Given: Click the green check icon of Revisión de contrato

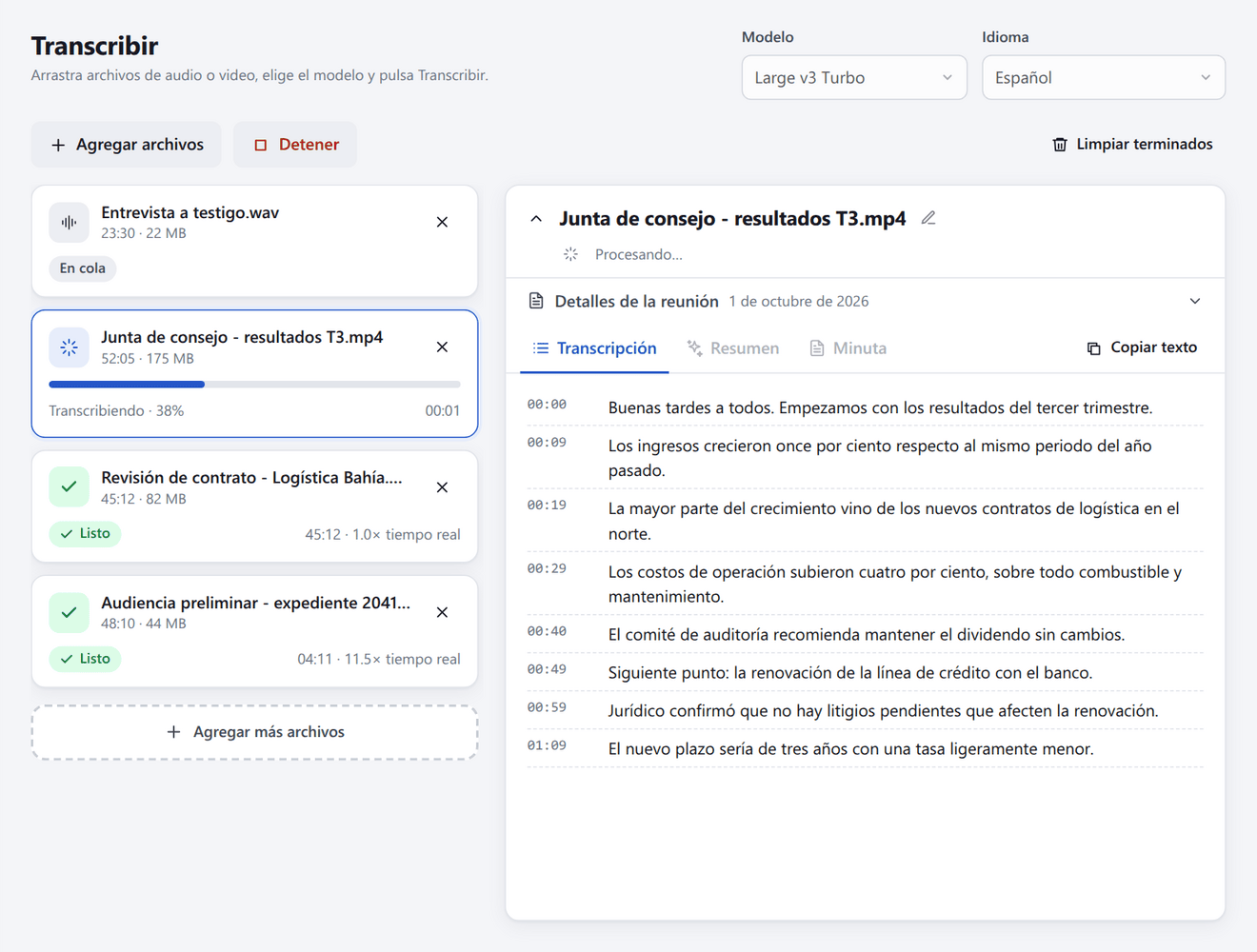Looking at the screenshot, I should click(69, 487).
